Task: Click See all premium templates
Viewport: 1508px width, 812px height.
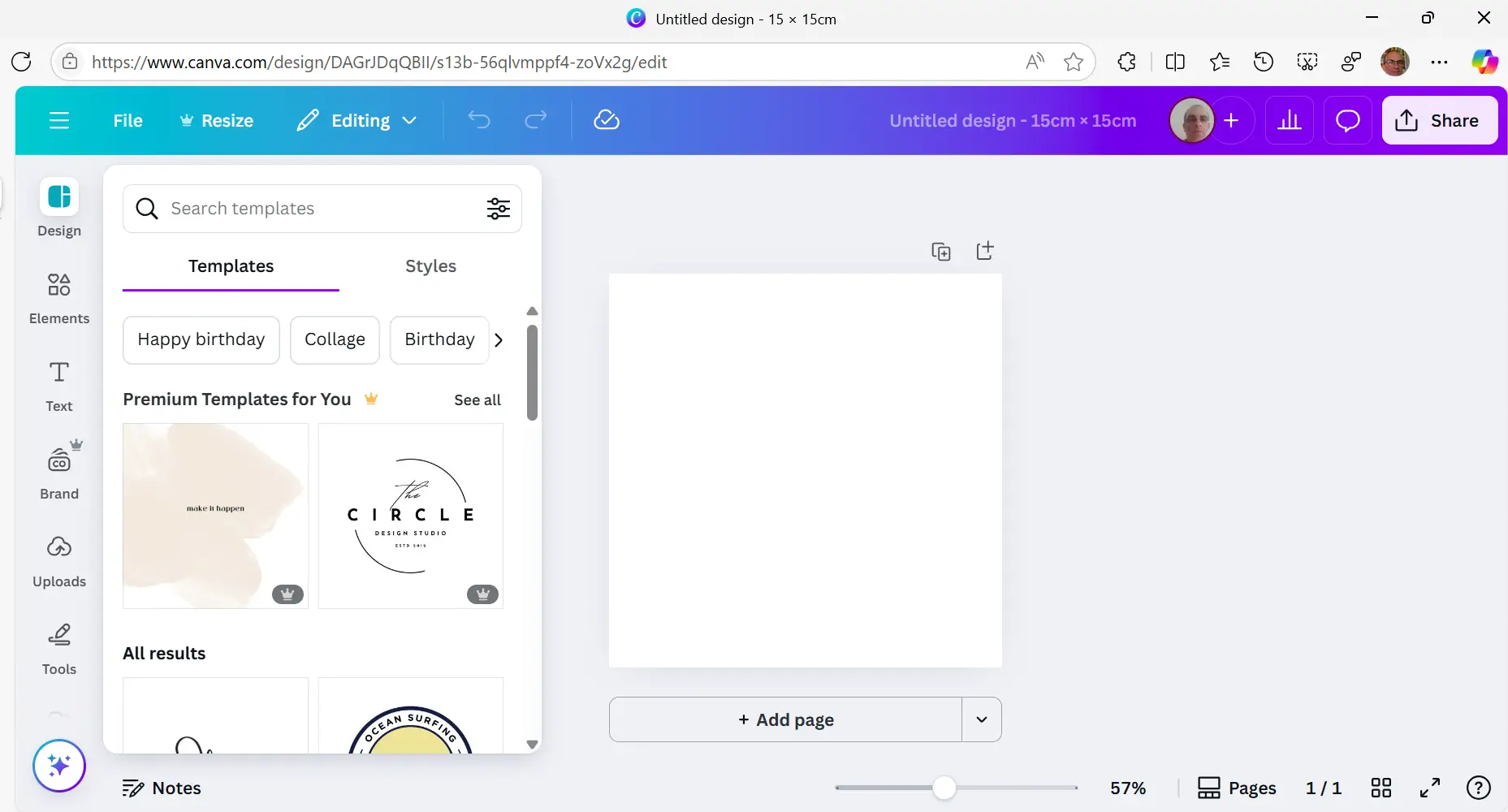Action: [x=477, y=400]
